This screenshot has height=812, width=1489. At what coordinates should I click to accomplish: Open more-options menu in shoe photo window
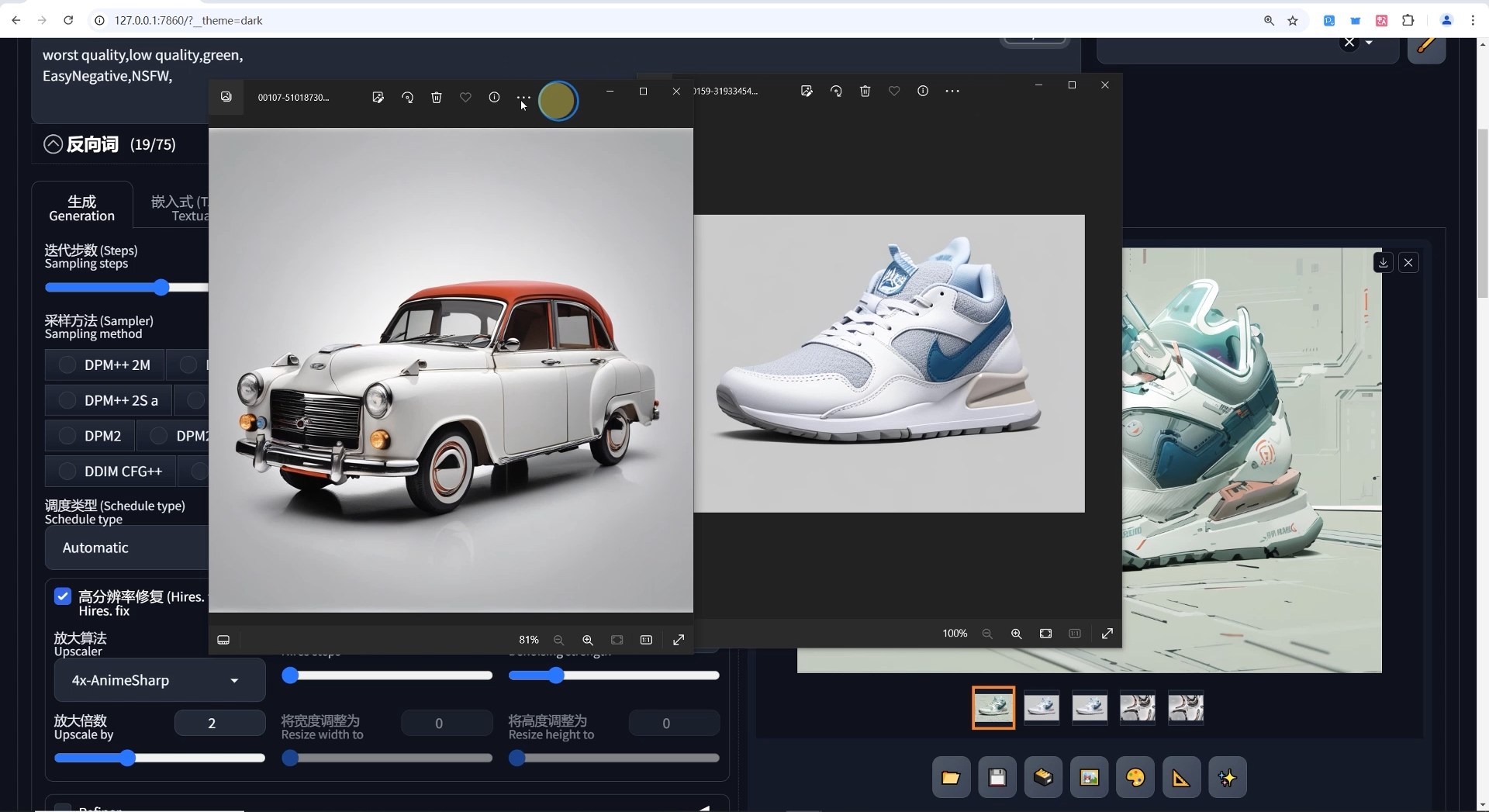pyautogui.click(x=952, y=92)
